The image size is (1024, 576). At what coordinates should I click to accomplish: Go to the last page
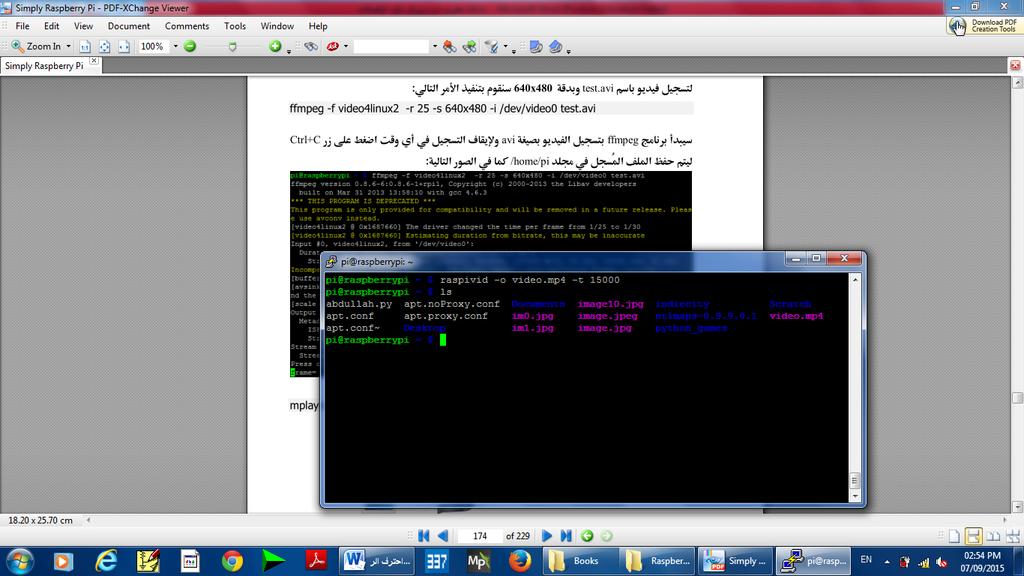point(566,536)
